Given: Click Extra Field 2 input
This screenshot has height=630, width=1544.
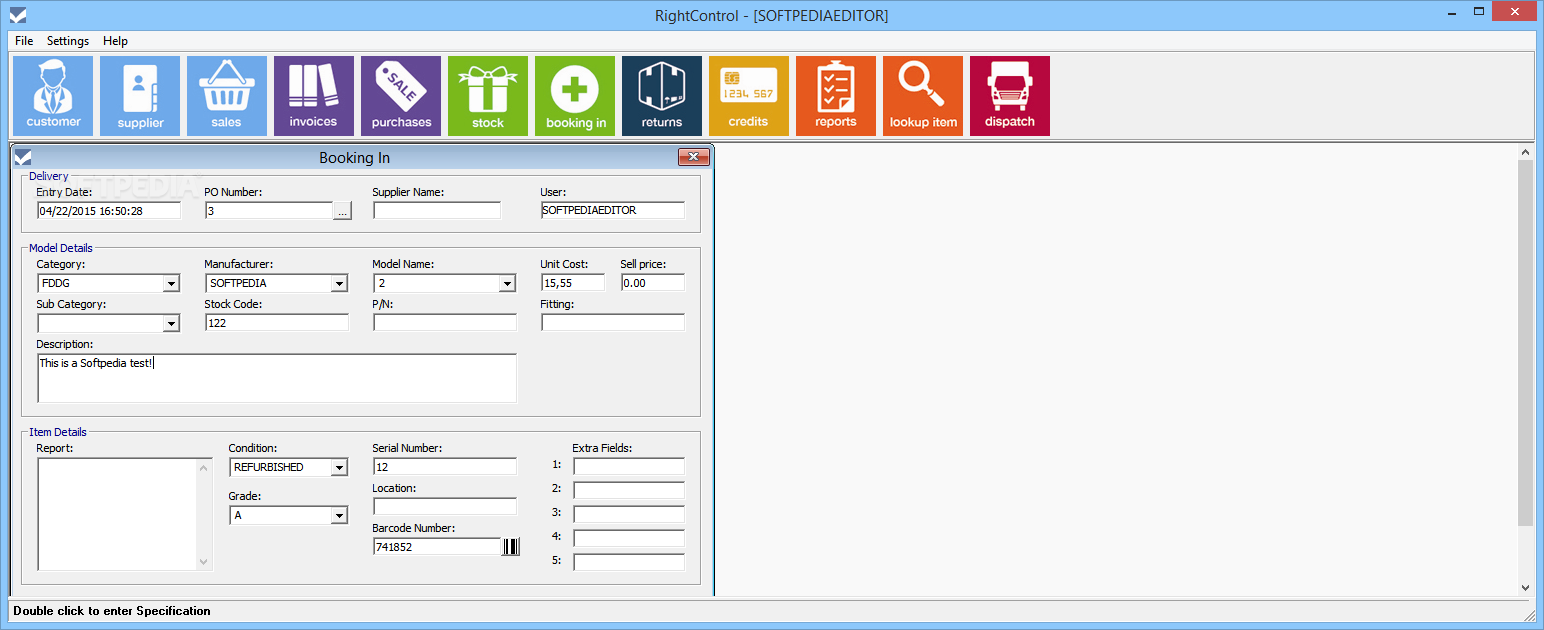Looking at the screenshot, I should 629,491.
